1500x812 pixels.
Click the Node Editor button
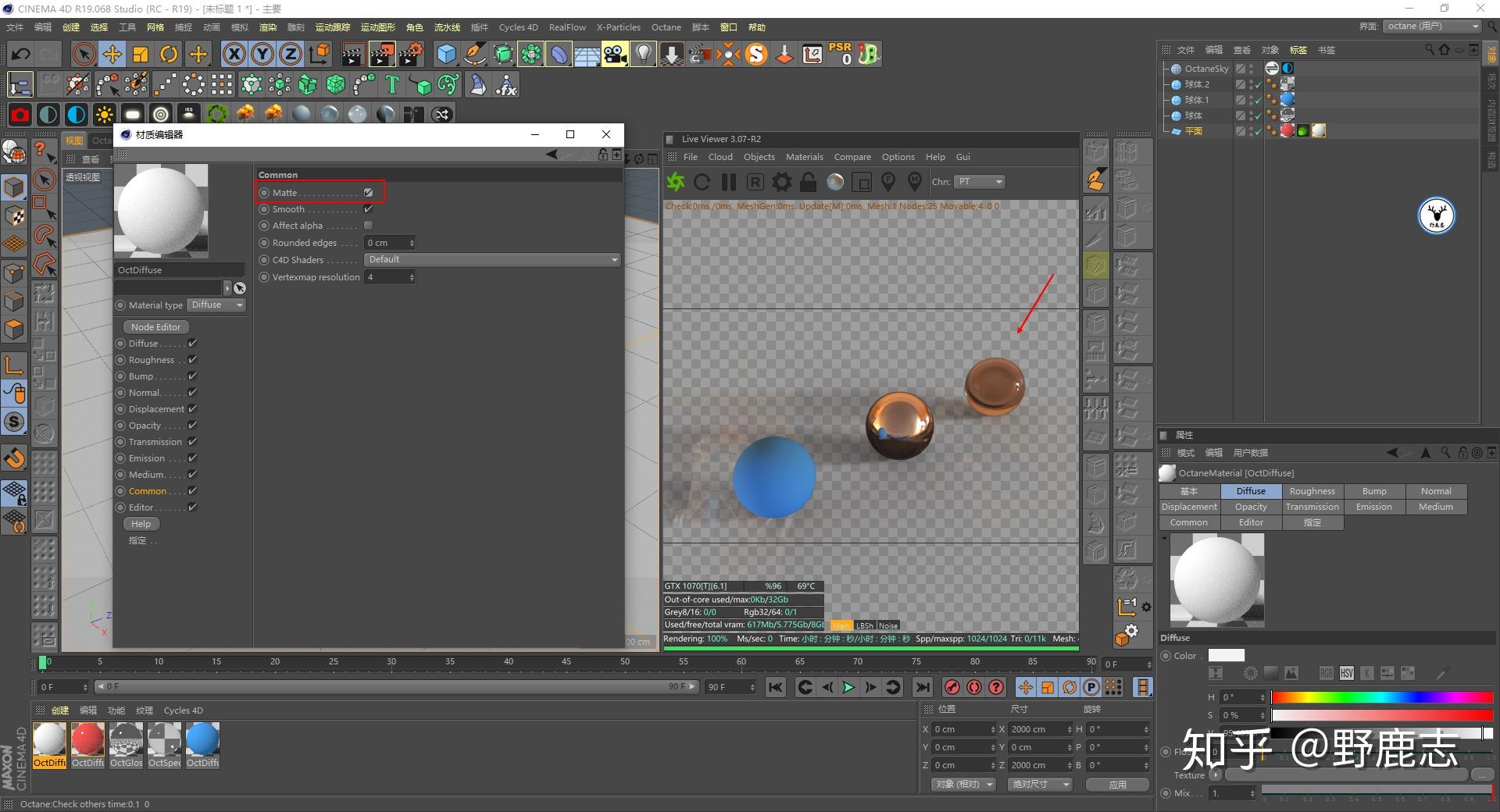click(x=155, y=327)
